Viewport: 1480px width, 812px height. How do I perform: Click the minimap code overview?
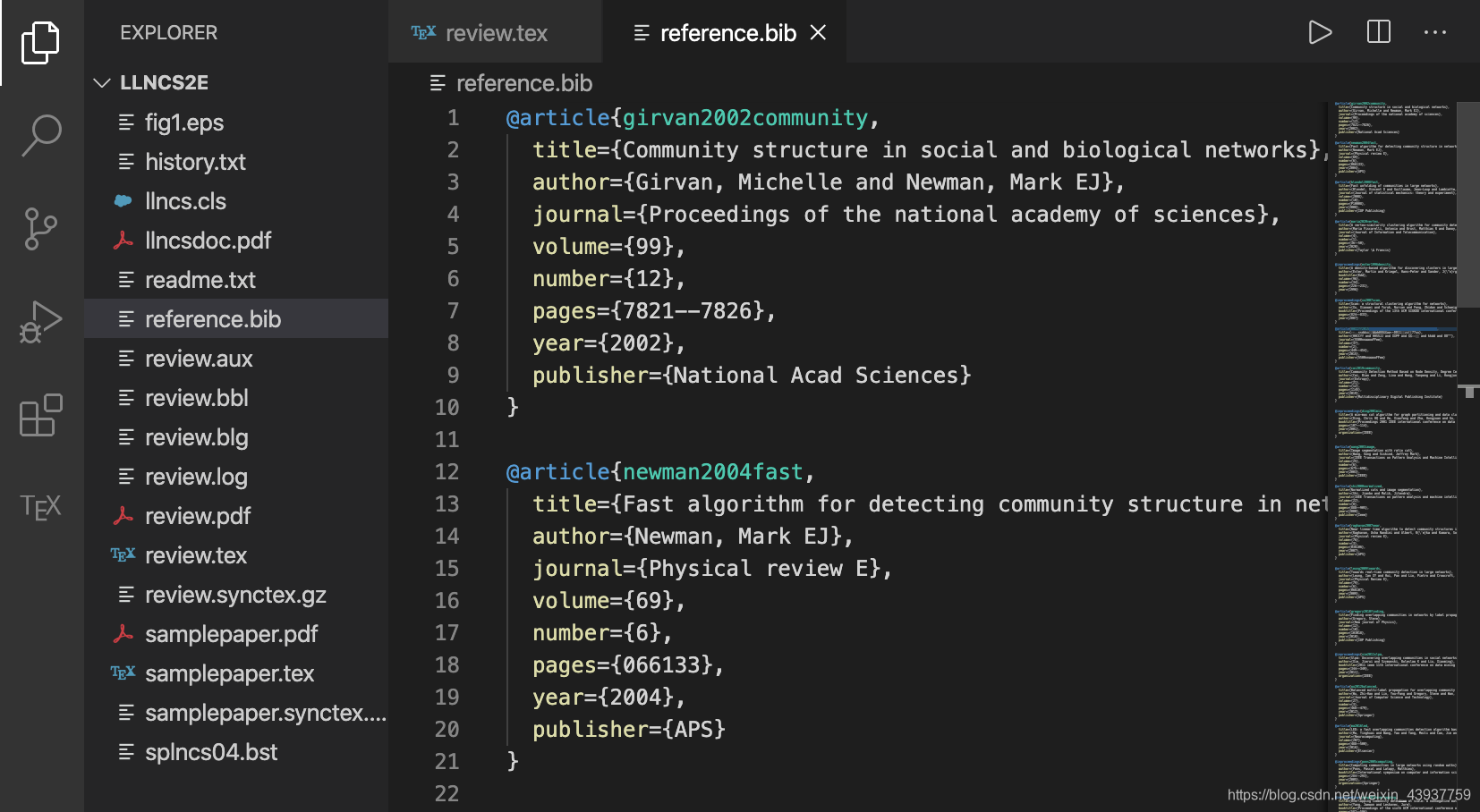click(x=1391, y=447)
